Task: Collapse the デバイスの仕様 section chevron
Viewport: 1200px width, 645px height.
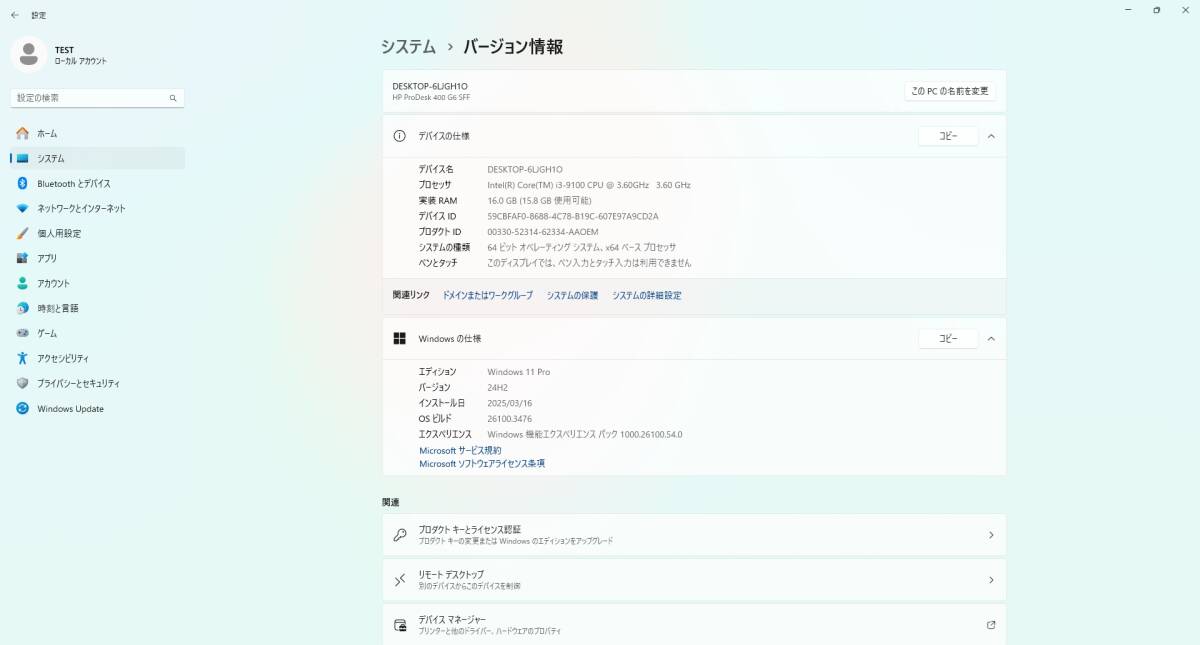Action: pos(991,136)
